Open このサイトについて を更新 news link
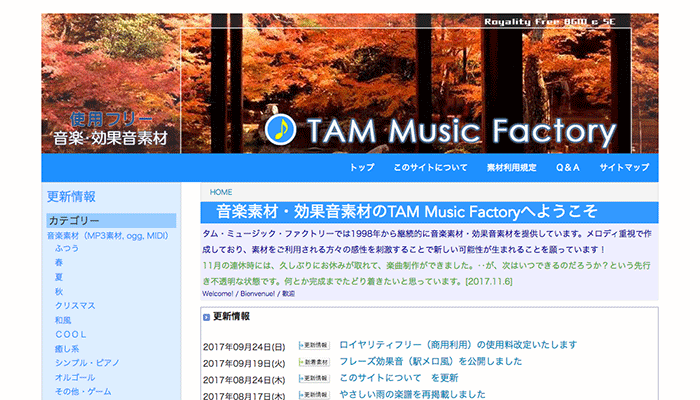This screenshot has height=400, width=700. (x=399, y=378)
